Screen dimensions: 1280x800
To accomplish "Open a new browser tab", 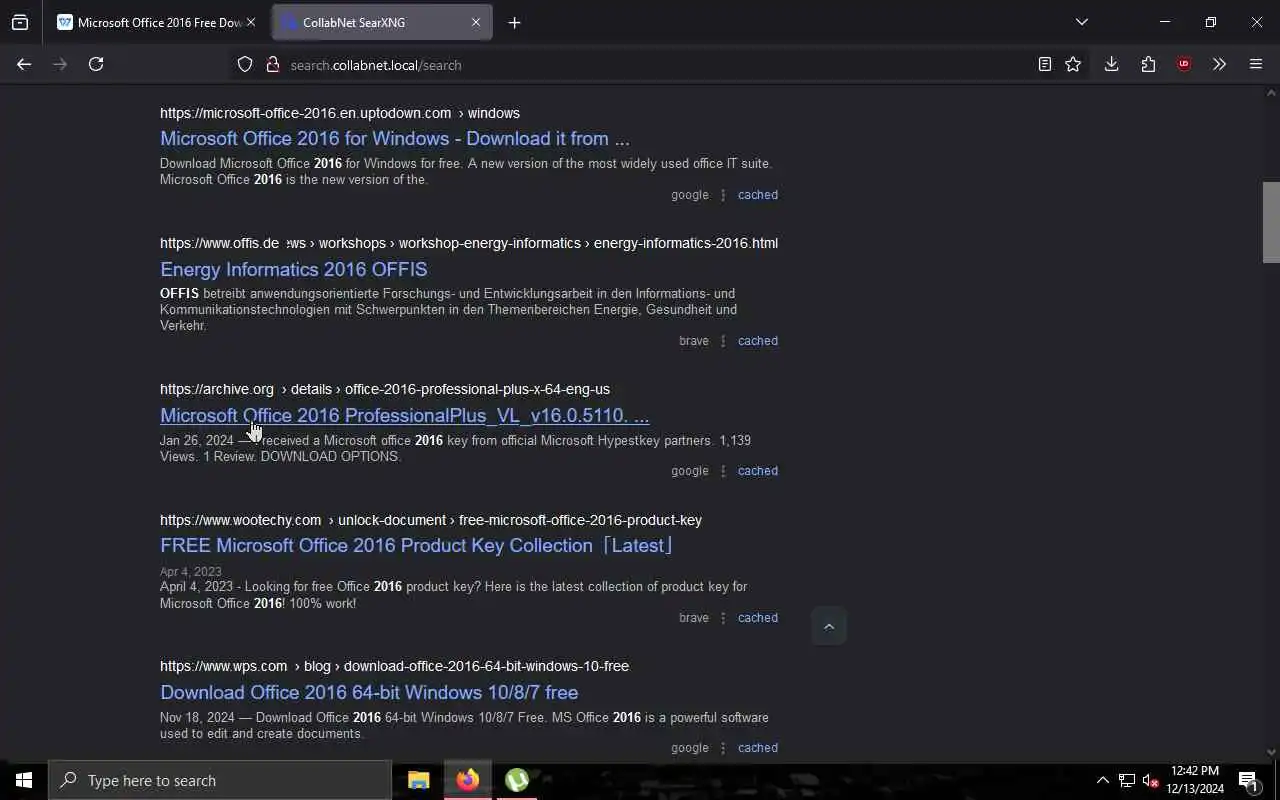I will 514,22.
